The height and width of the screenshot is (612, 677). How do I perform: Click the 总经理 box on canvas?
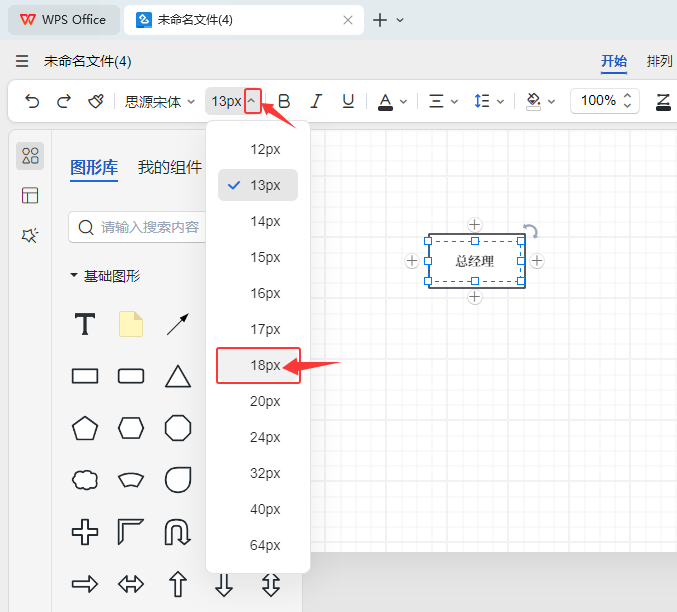(x=475, y=261)
